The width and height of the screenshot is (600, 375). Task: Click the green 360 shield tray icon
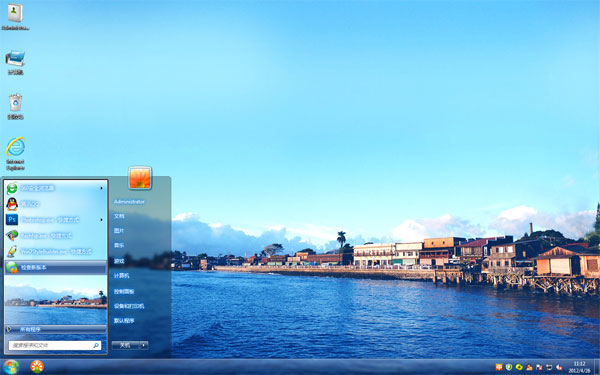point(509,367)
